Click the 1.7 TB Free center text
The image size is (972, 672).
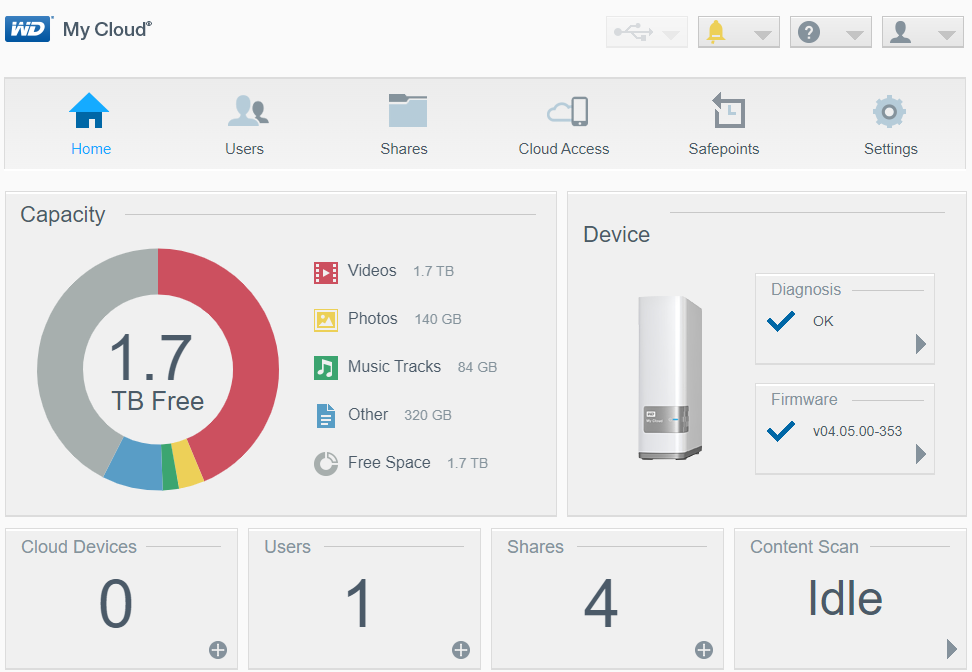[156, 372]
